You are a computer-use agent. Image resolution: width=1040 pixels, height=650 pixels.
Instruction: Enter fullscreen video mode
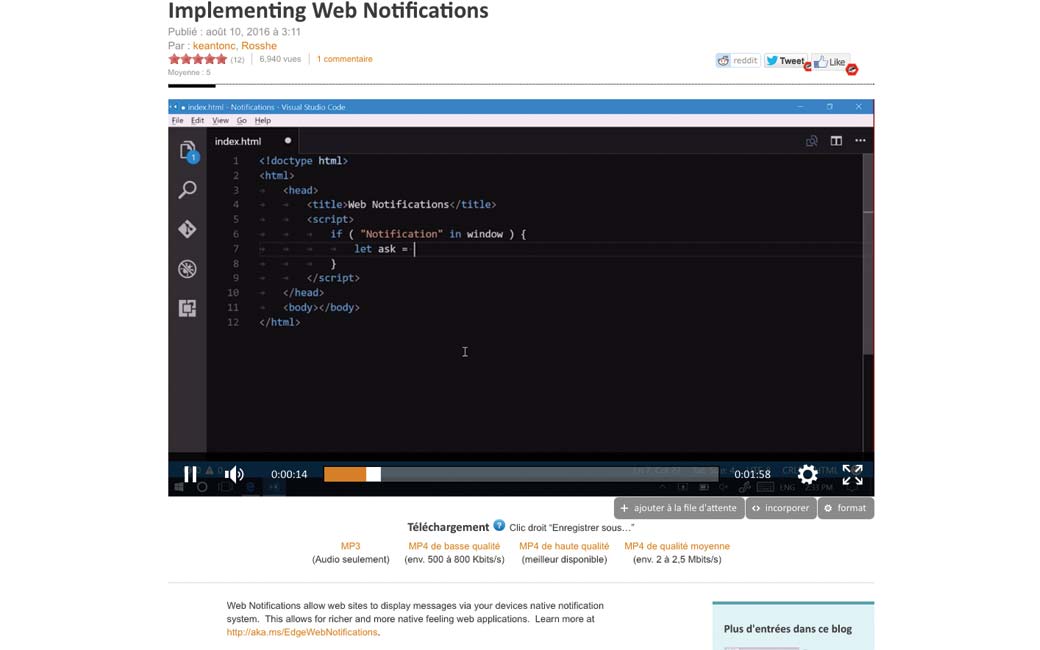pos(852,474)
